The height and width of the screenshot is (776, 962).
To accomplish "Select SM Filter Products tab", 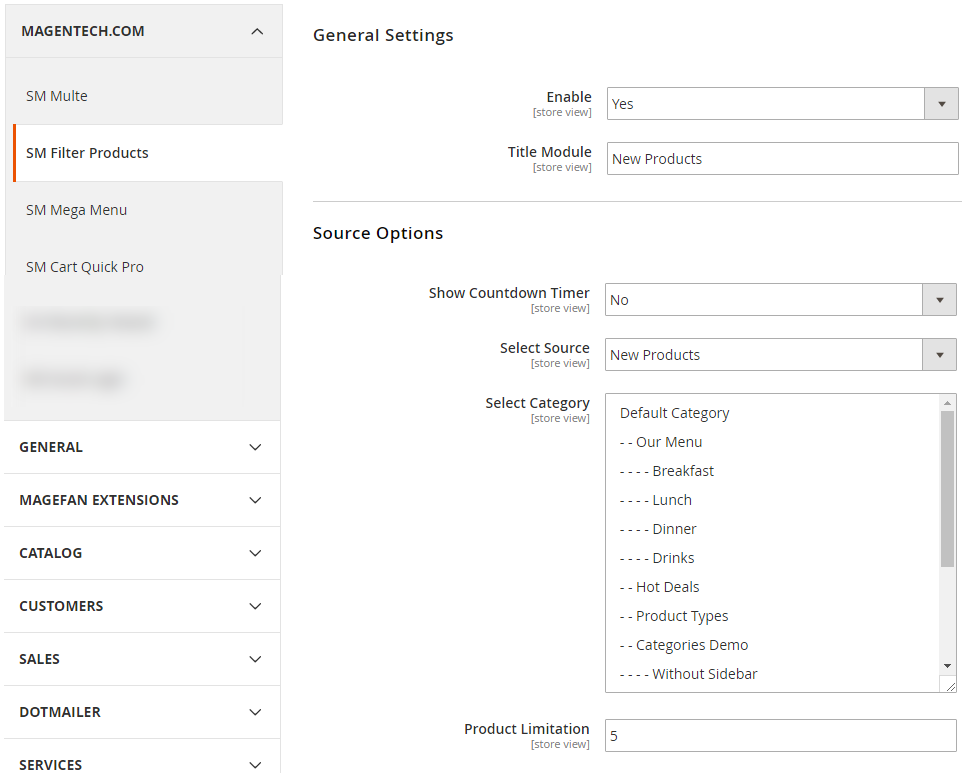I will pyautogui.click(x=87, y=153).
